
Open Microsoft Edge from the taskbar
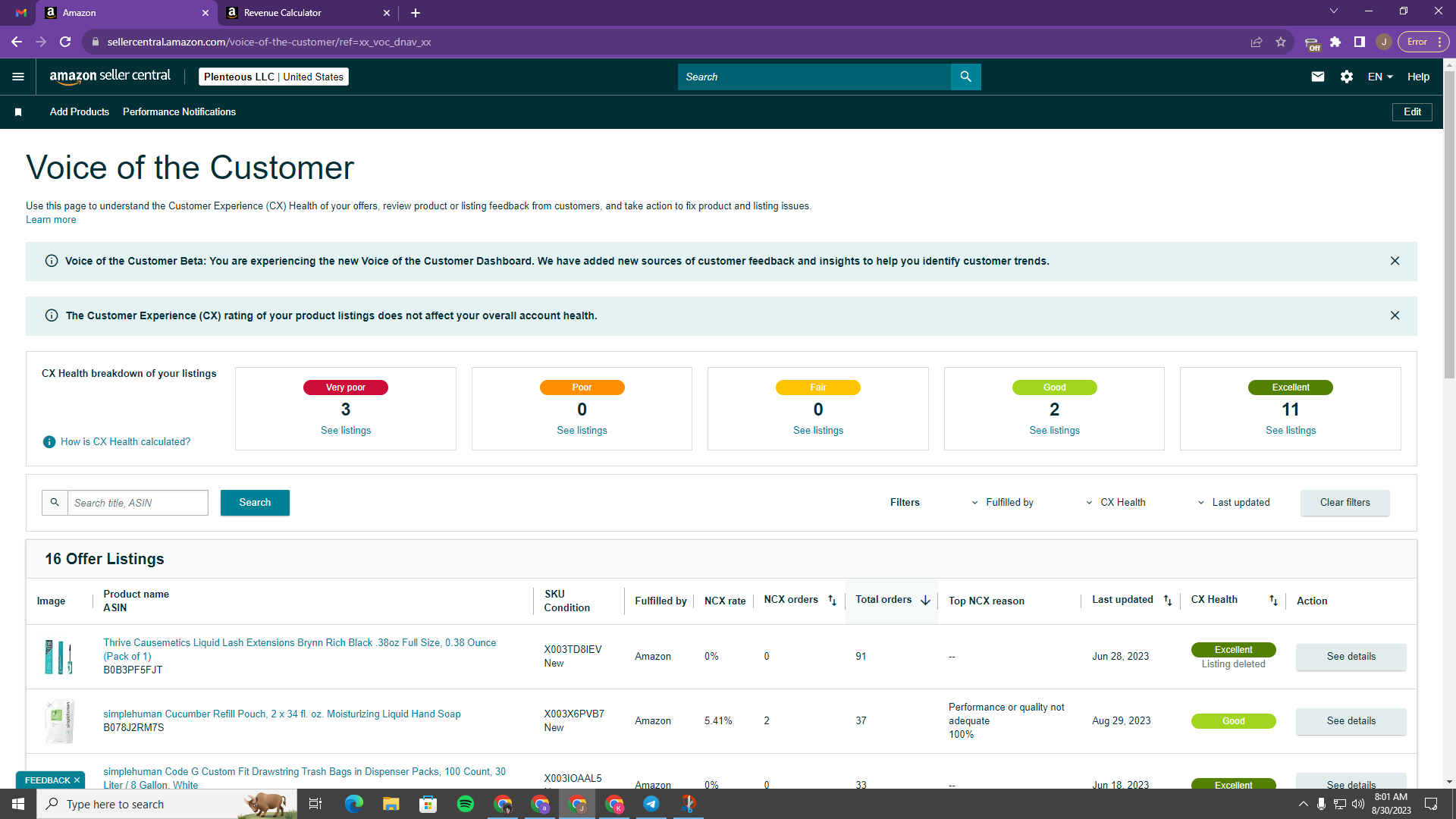[354, 804]
